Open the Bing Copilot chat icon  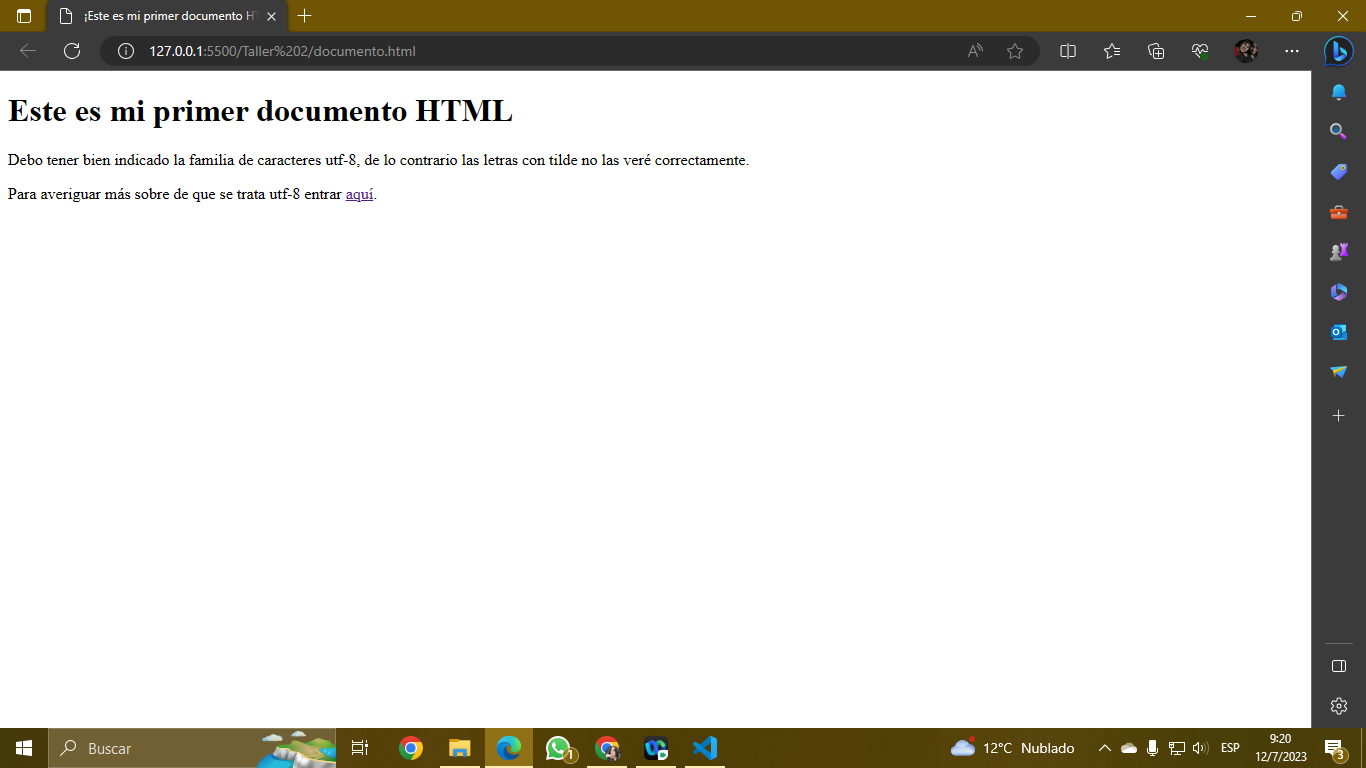(1338, 51)
